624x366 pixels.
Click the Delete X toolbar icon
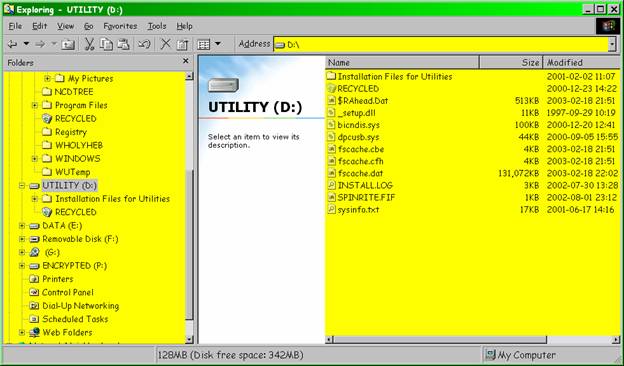(x=166, y=44)
